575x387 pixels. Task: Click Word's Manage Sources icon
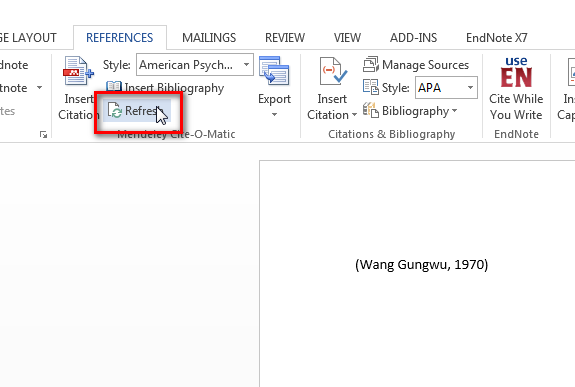pos(371,65)
